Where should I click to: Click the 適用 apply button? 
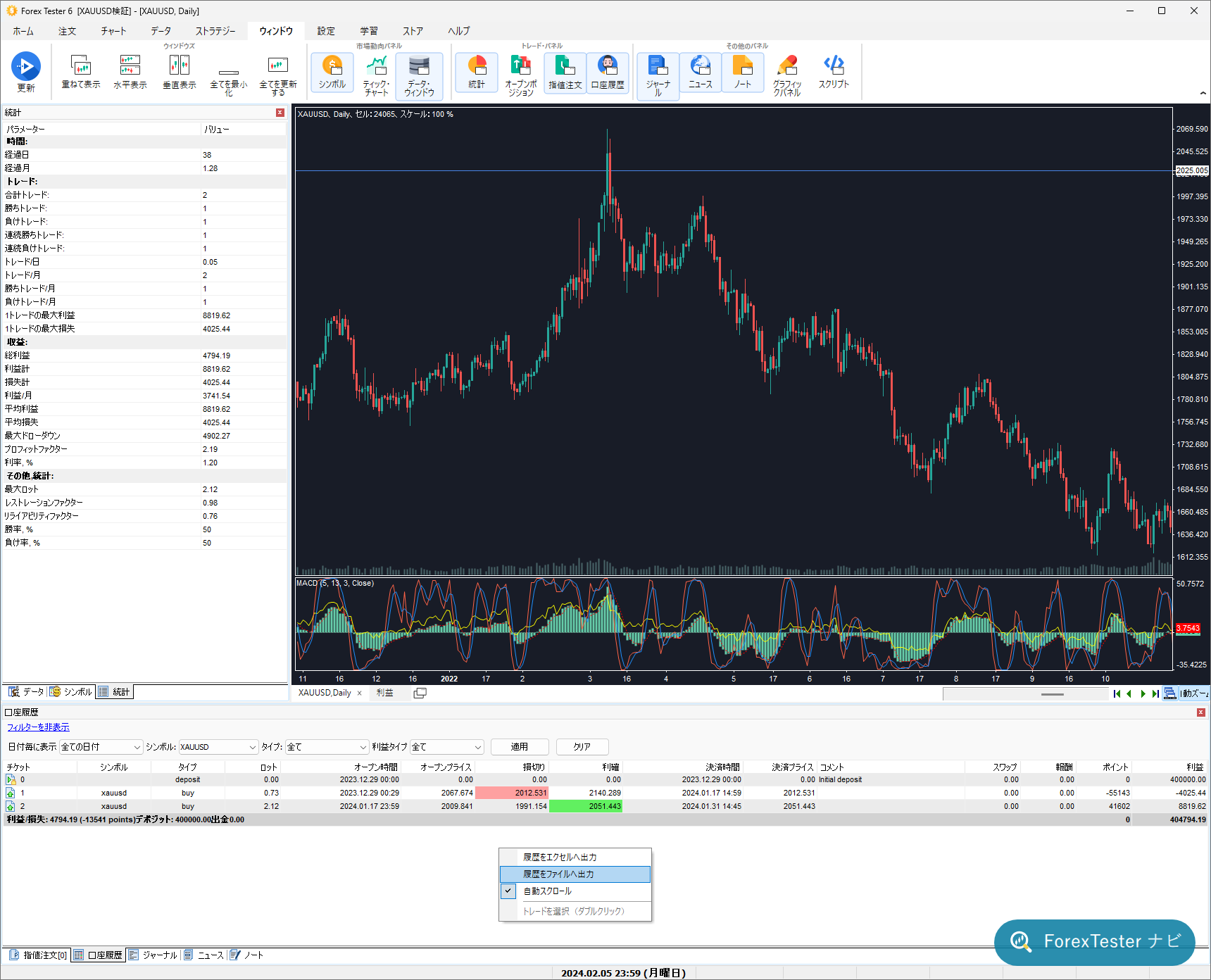(520, 747)
